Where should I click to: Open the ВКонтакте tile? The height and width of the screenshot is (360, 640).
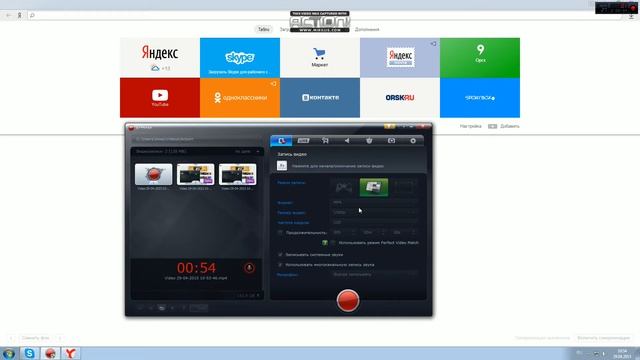320,98
